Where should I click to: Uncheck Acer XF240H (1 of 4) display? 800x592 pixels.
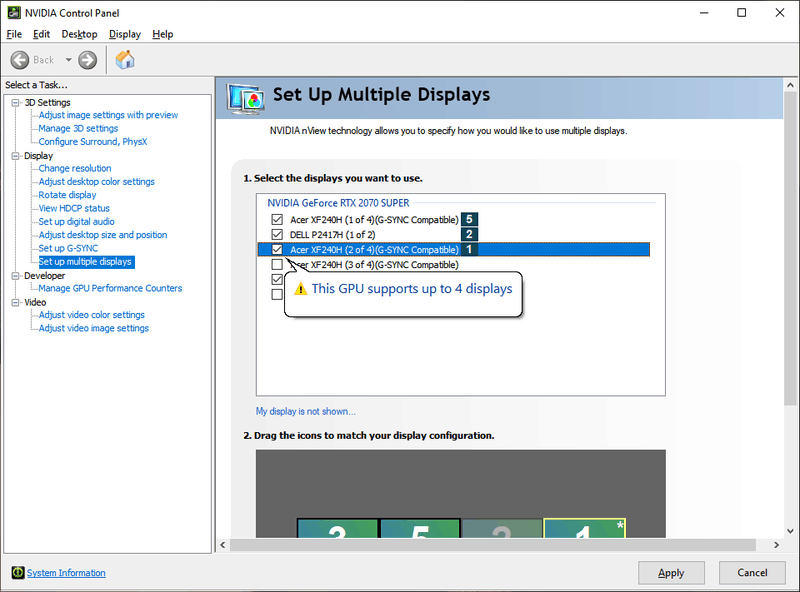coord(277,219)
